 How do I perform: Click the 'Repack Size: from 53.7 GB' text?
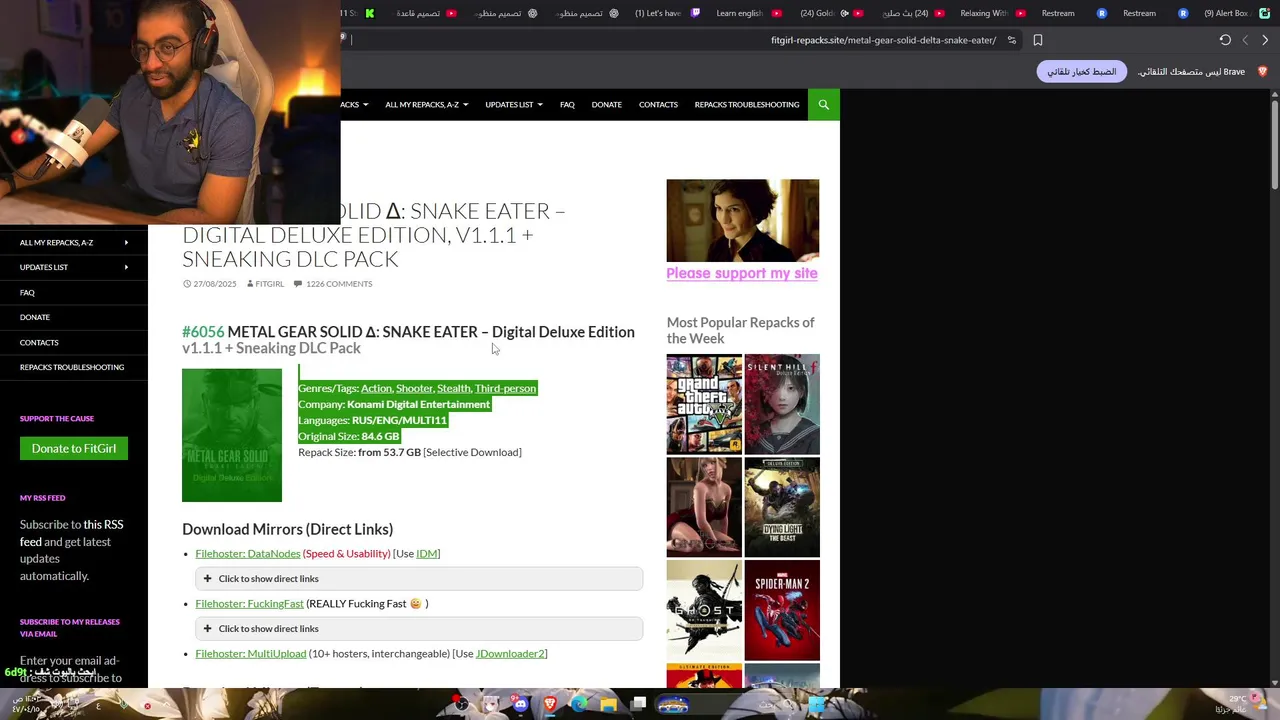(x=359, y=452)
